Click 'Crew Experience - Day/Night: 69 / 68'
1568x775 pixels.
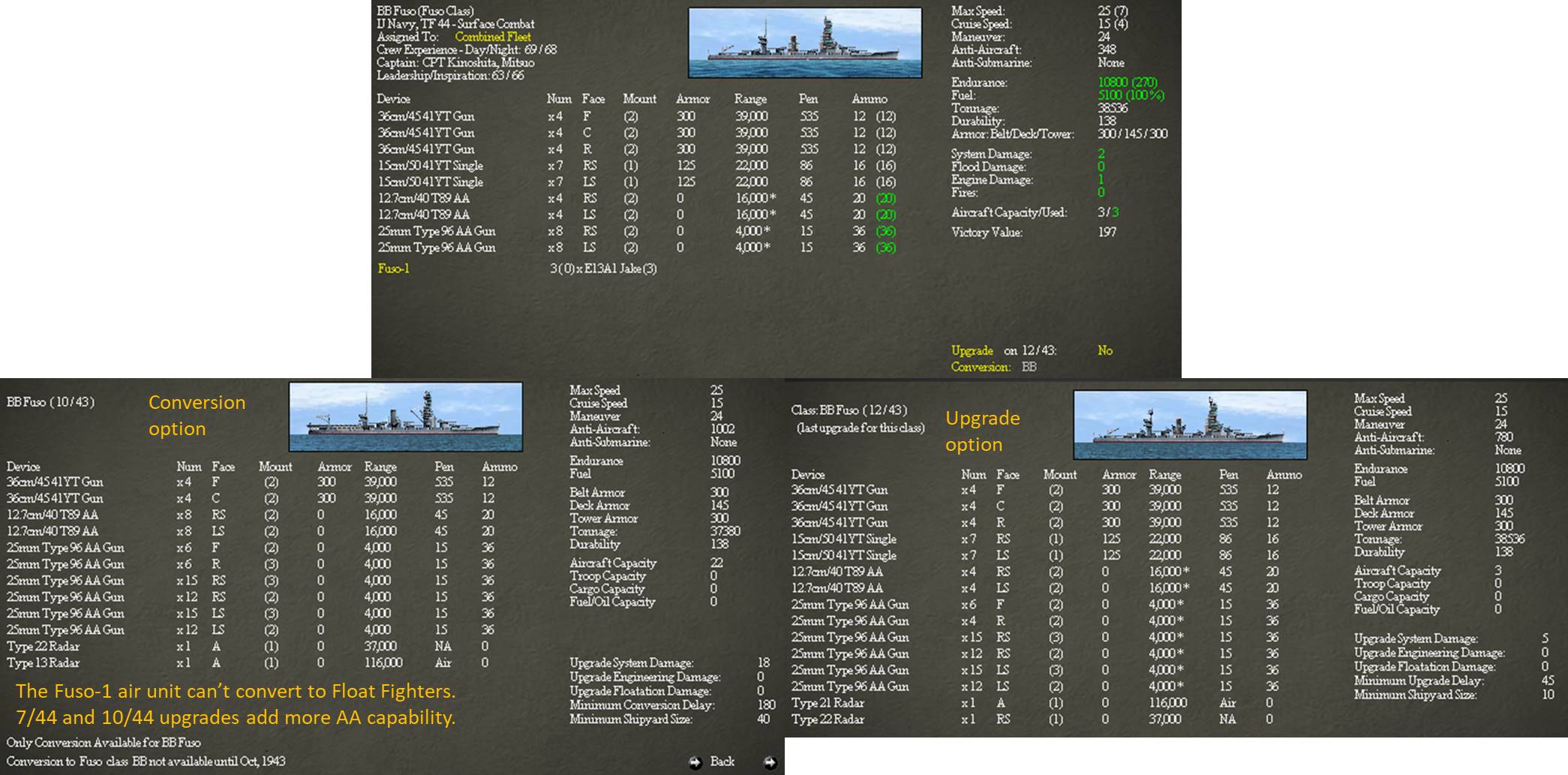point(467,50)
